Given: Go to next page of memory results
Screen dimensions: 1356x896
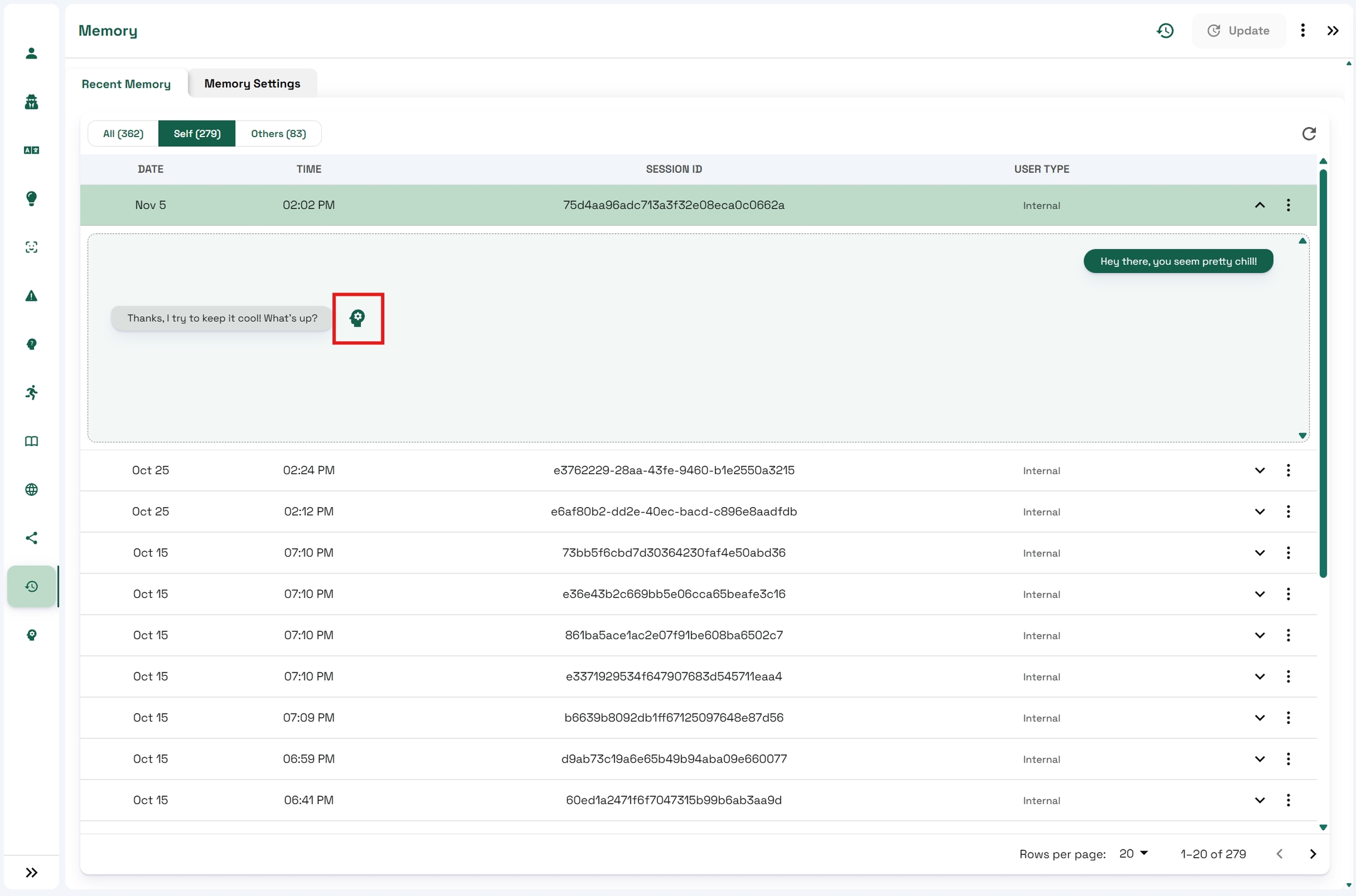Looking at the screenshot, I should [1313, 854].
